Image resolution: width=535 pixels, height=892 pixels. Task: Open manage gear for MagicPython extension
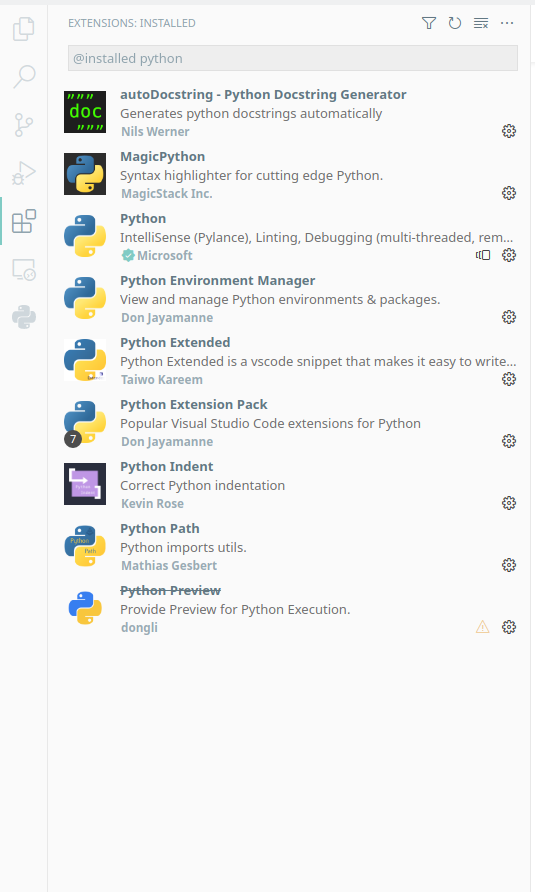tap(509, 193)
